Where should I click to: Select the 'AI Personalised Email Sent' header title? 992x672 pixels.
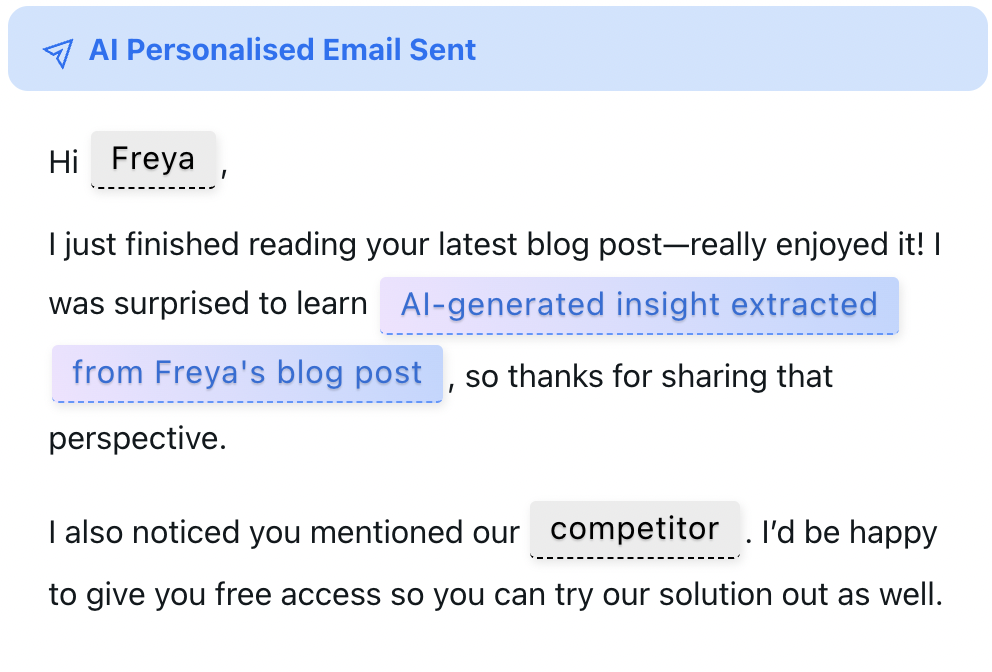click(282, 50)
